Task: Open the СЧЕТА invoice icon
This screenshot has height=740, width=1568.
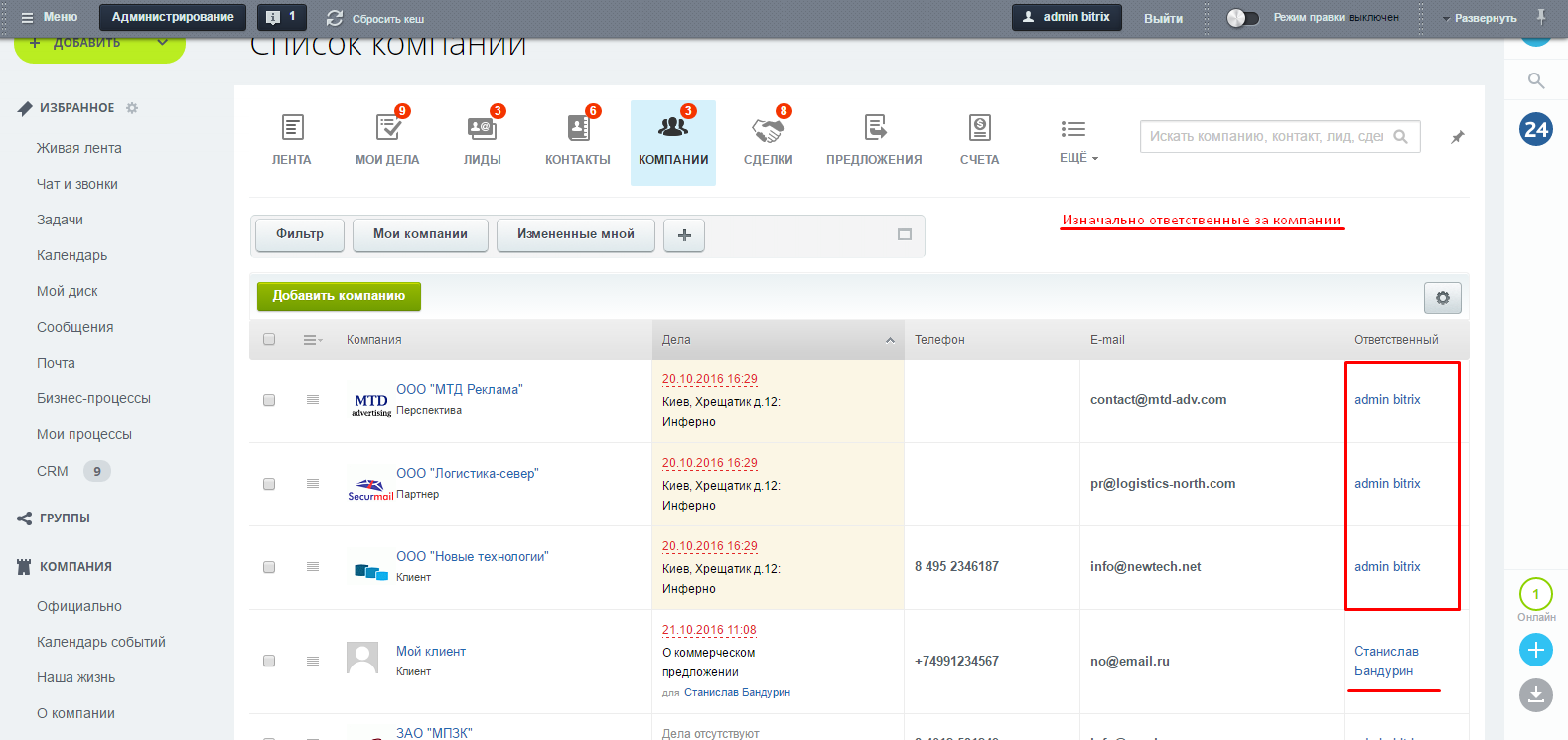Action: tap(980, 127)
